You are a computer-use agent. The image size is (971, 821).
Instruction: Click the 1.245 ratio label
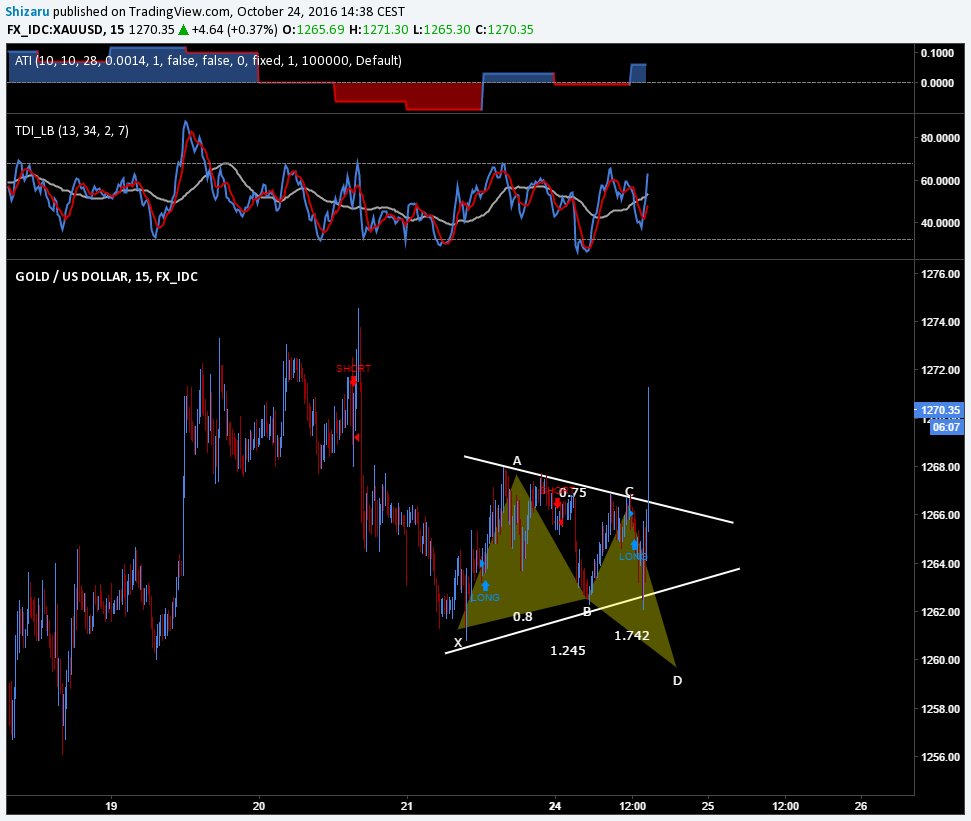(568, 650)
